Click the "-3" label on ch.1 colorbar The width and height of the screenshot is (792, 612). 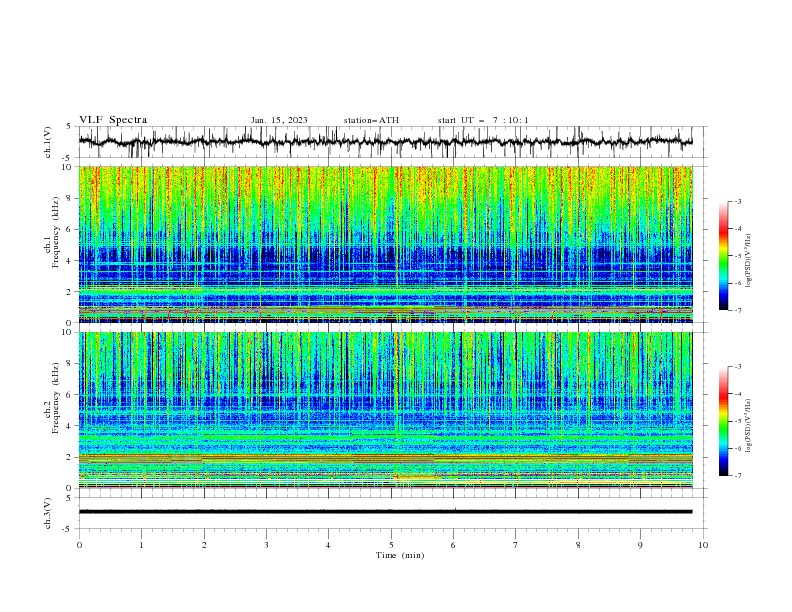point(737,201)
